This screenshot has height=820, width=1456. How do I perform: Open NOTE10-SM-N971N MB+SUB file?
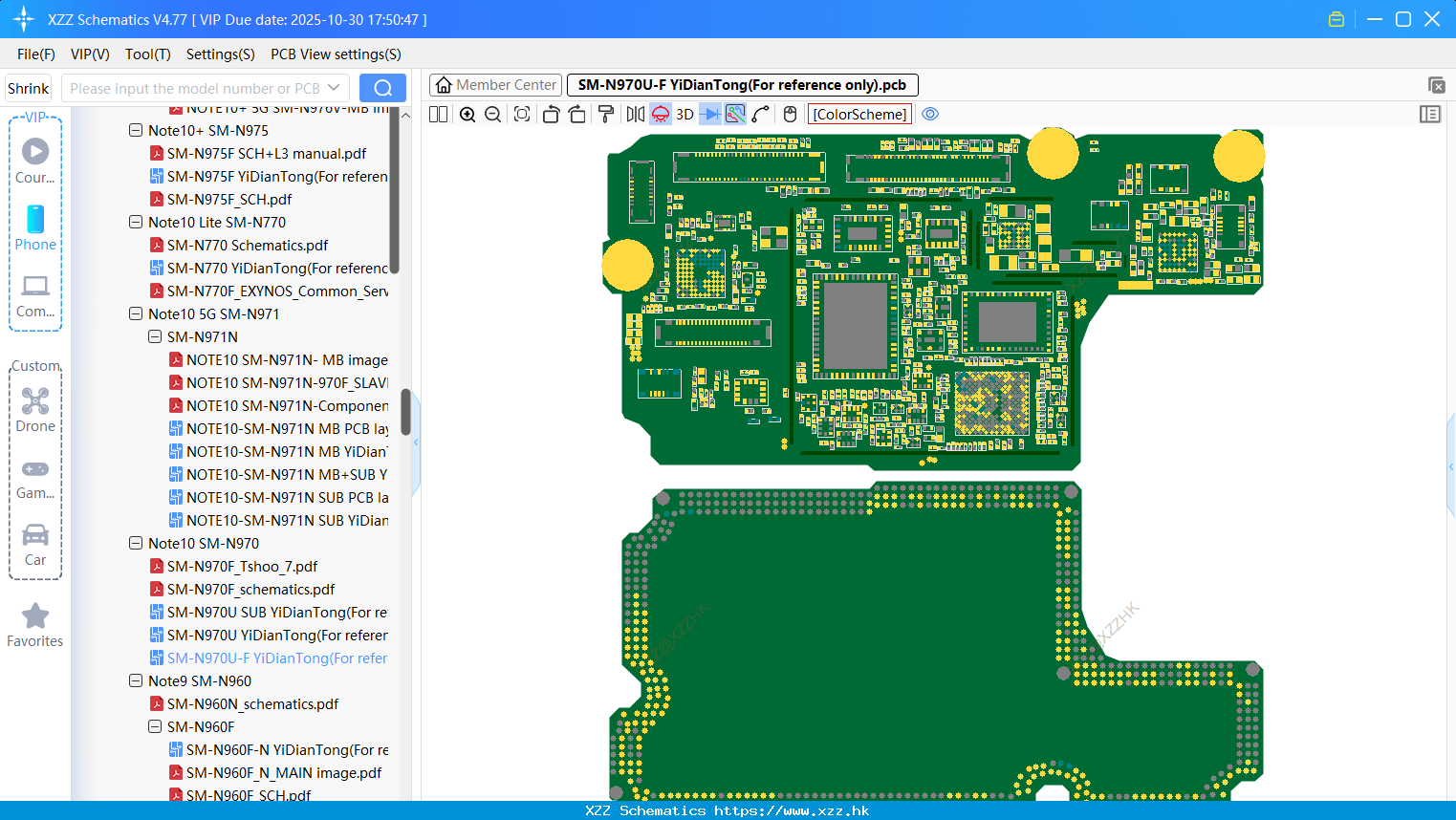point(278,474)
